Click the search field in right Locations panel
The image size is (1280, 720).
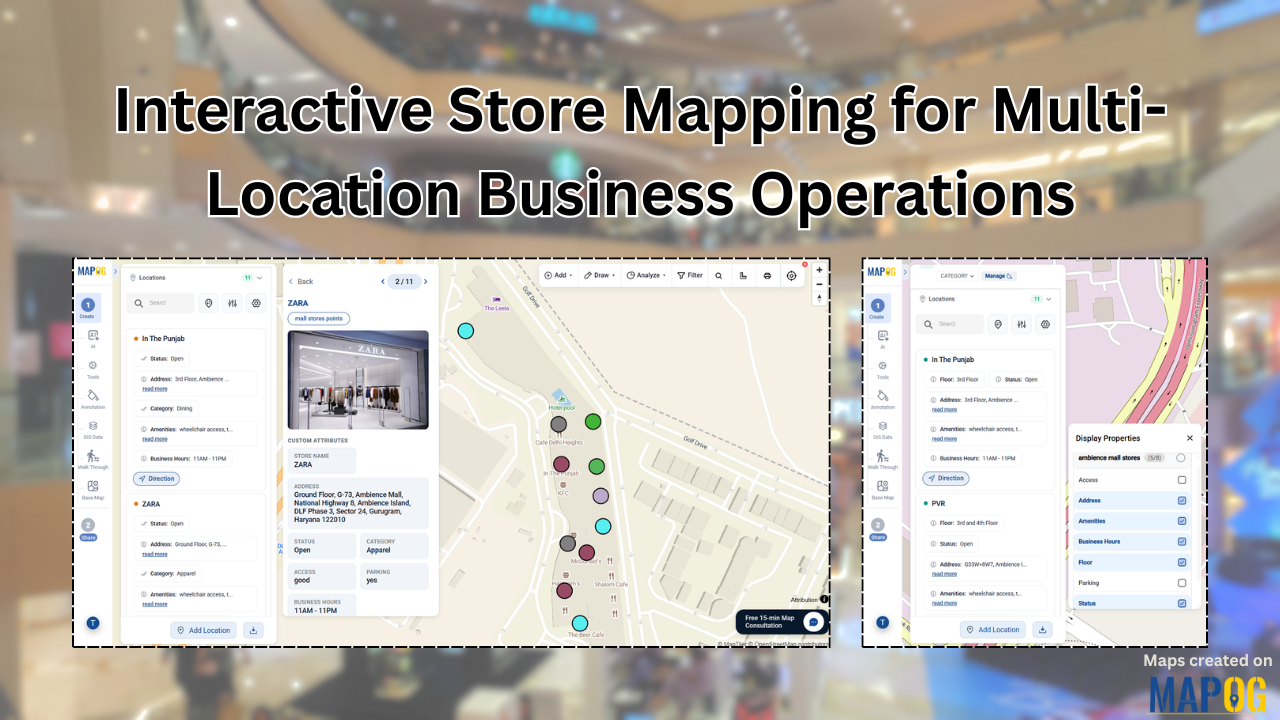950,324
